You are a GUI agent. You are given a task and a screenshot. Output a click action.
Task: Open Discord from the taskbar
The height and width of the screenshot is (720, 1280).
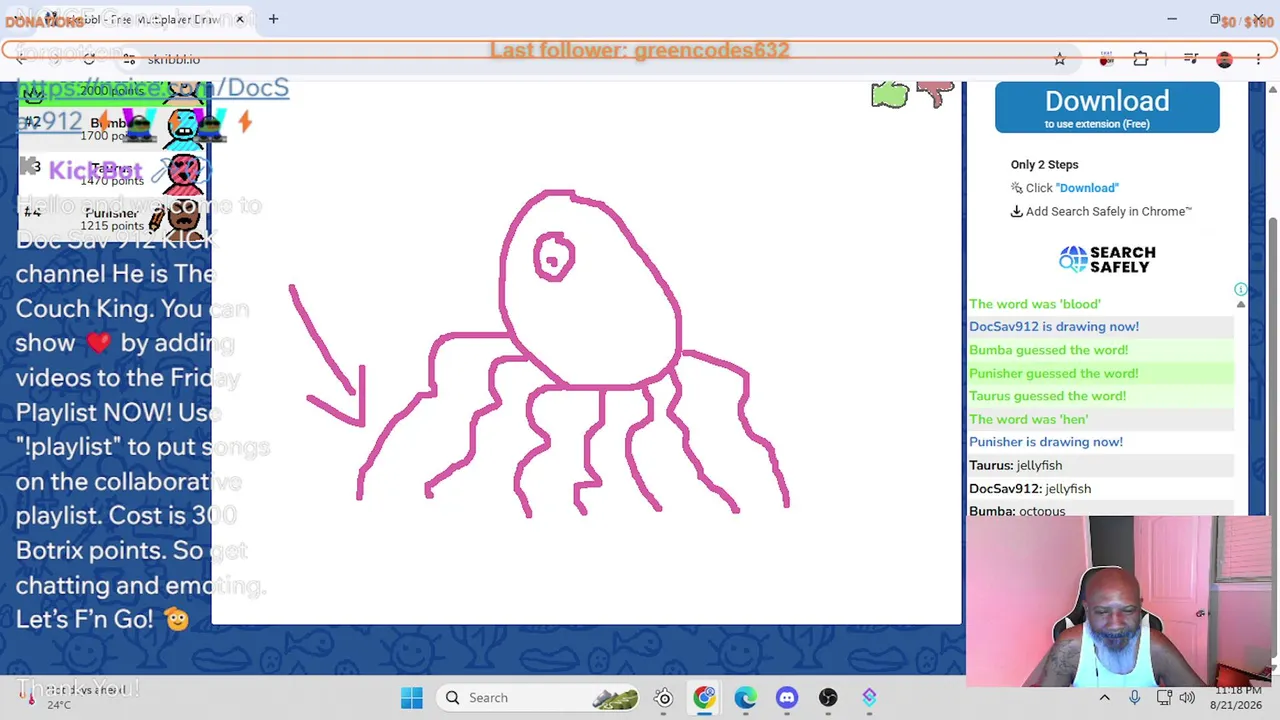(787, 698)
